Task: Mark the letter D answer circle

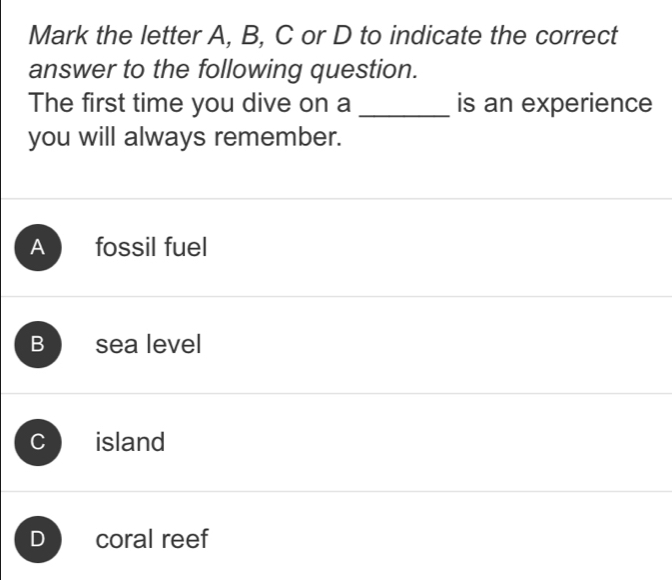Action: click(x=37, y=539)
